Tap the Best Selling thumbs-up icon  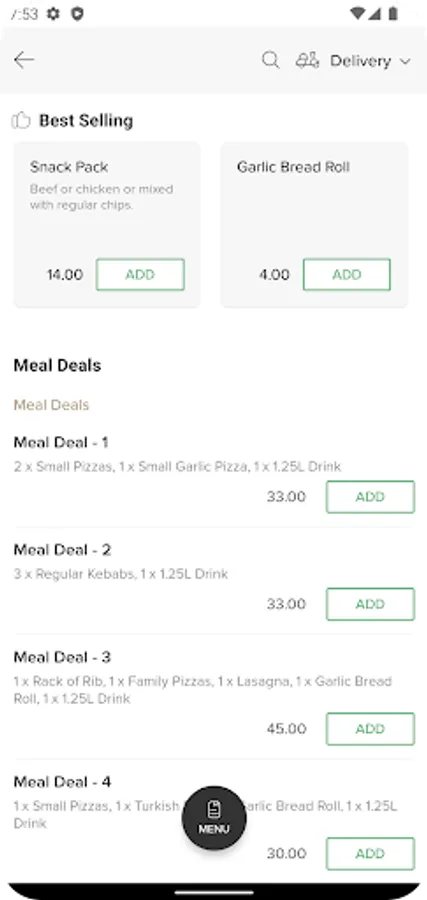21,121
